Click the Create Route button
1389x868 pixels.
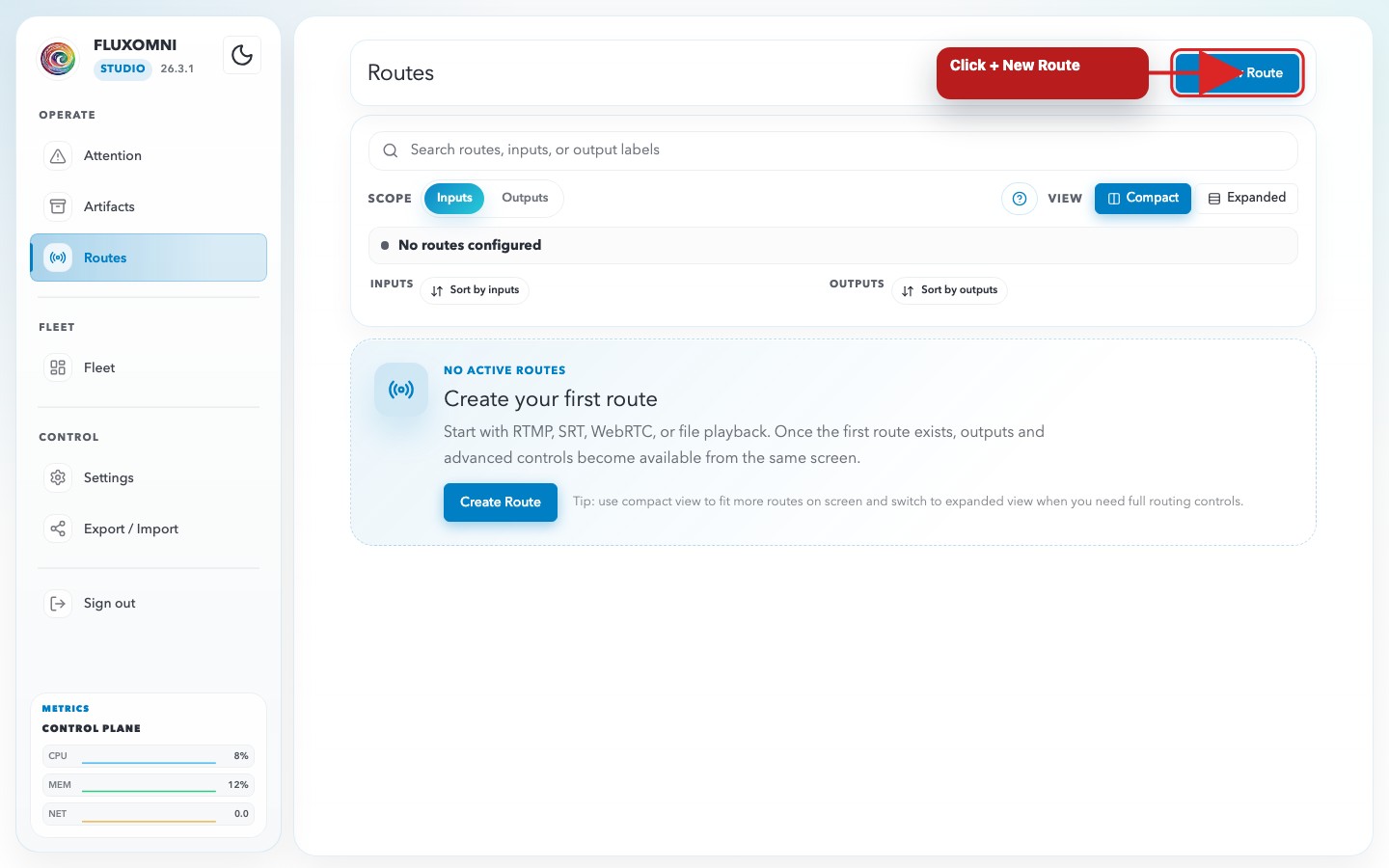click(x=501, y=502)
